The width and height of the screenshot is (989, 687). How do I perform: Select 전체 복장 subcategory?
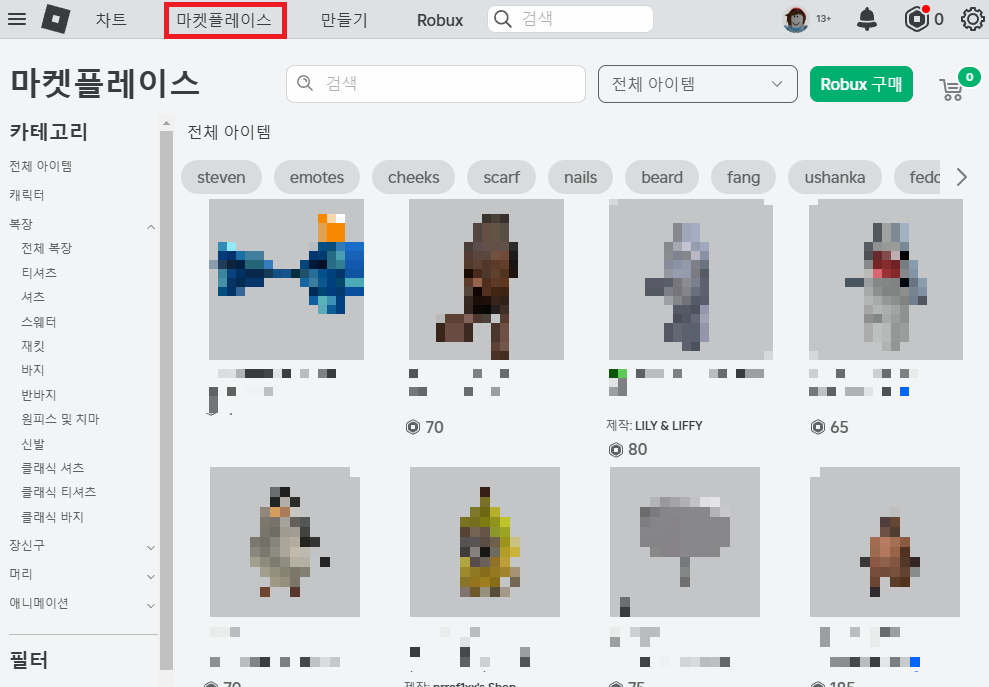[47, 248]
